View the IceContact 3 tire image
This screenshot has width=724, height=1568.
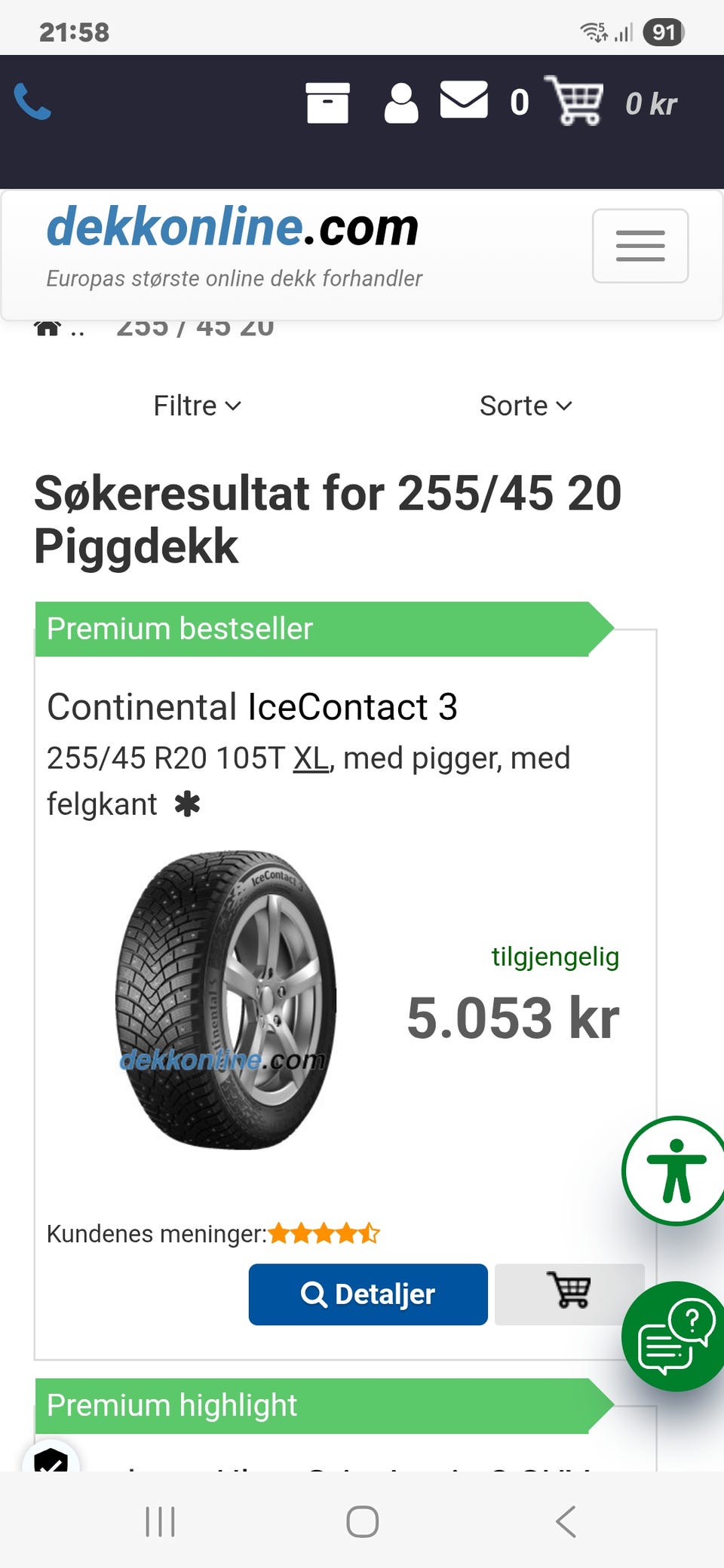coord(225,1000)
